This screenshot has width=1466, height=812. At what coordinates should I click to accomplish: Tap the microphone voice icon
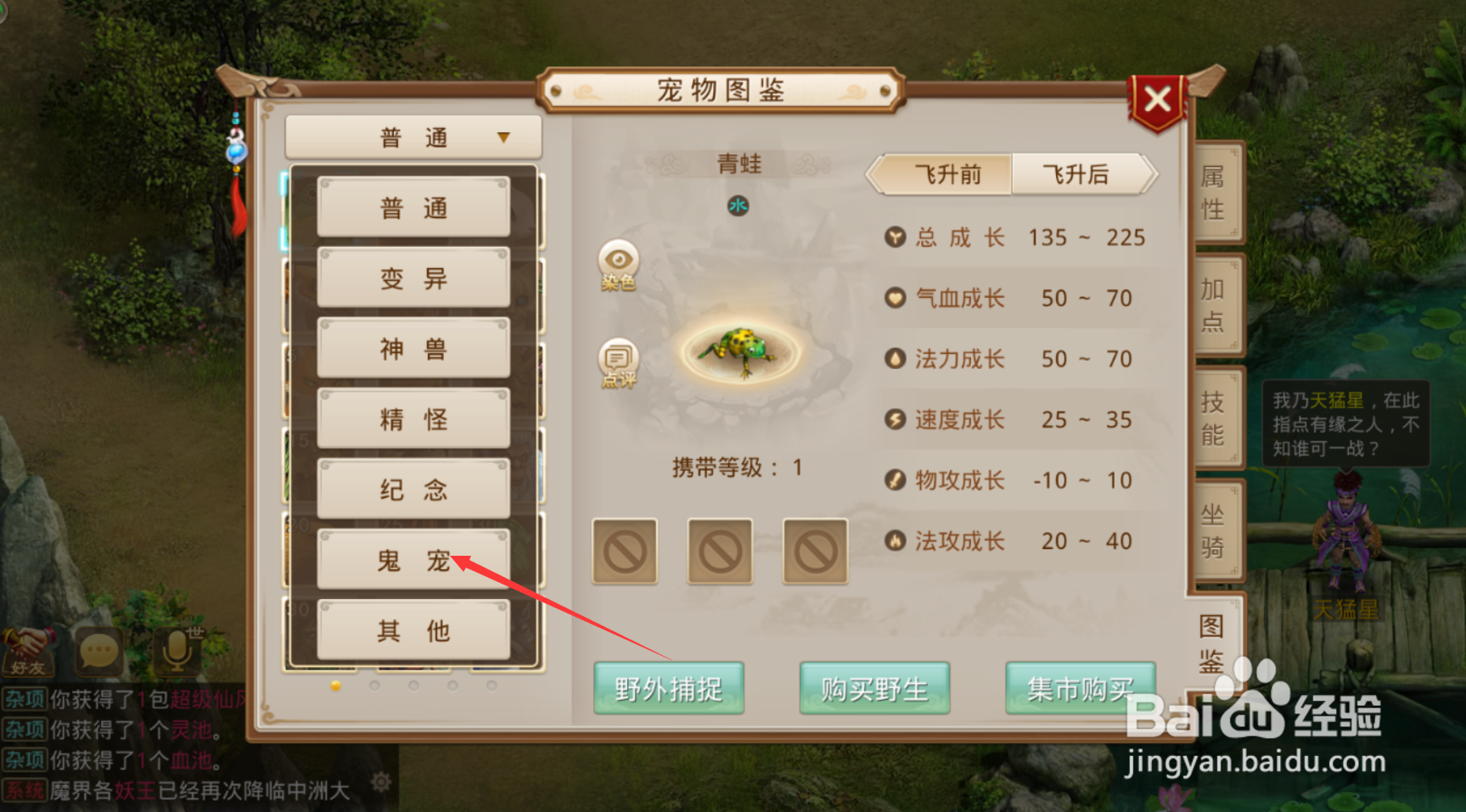[x=178, y=651]
